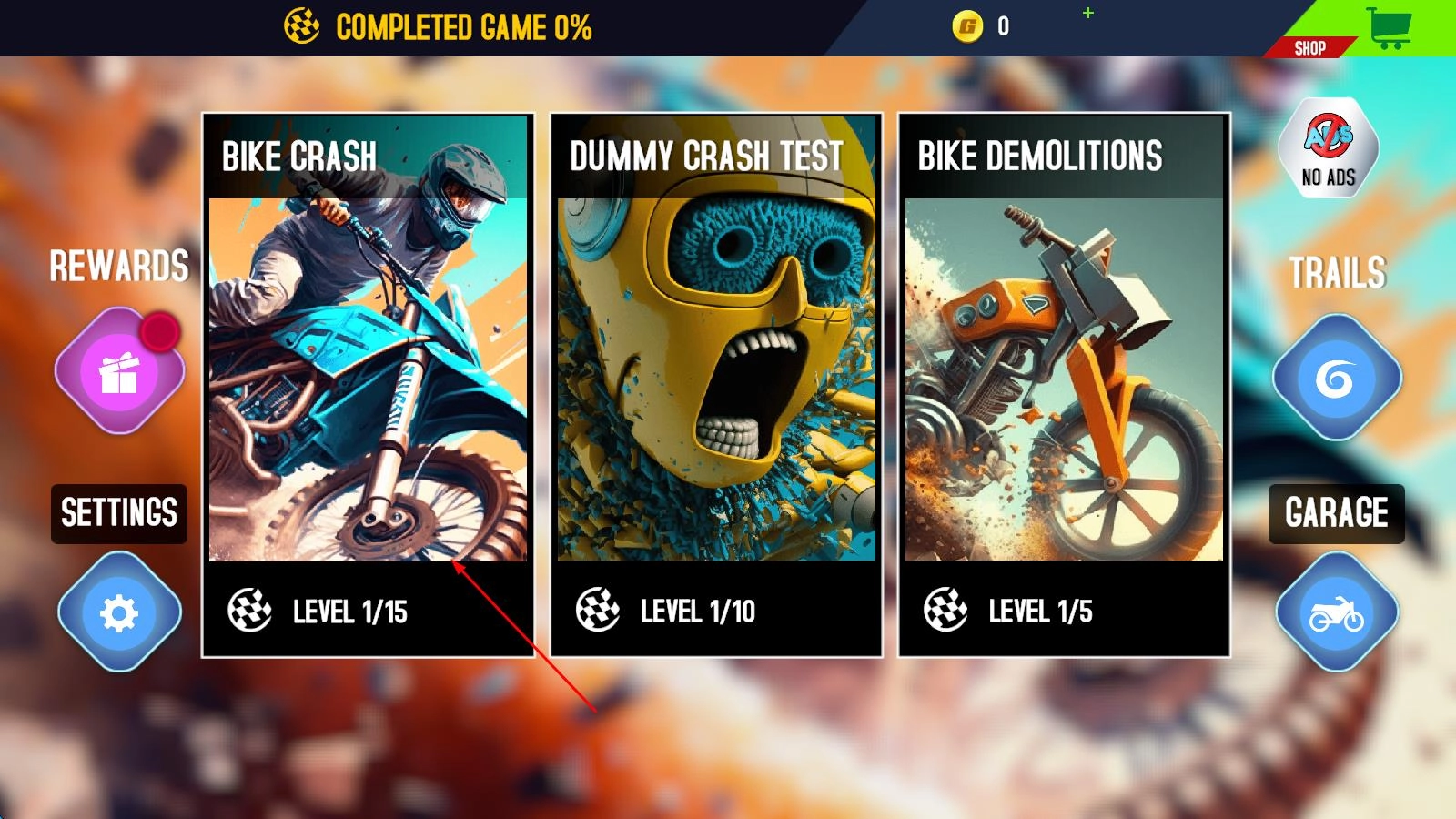Select the Bike Crash mode card

[x=368, y=384]
